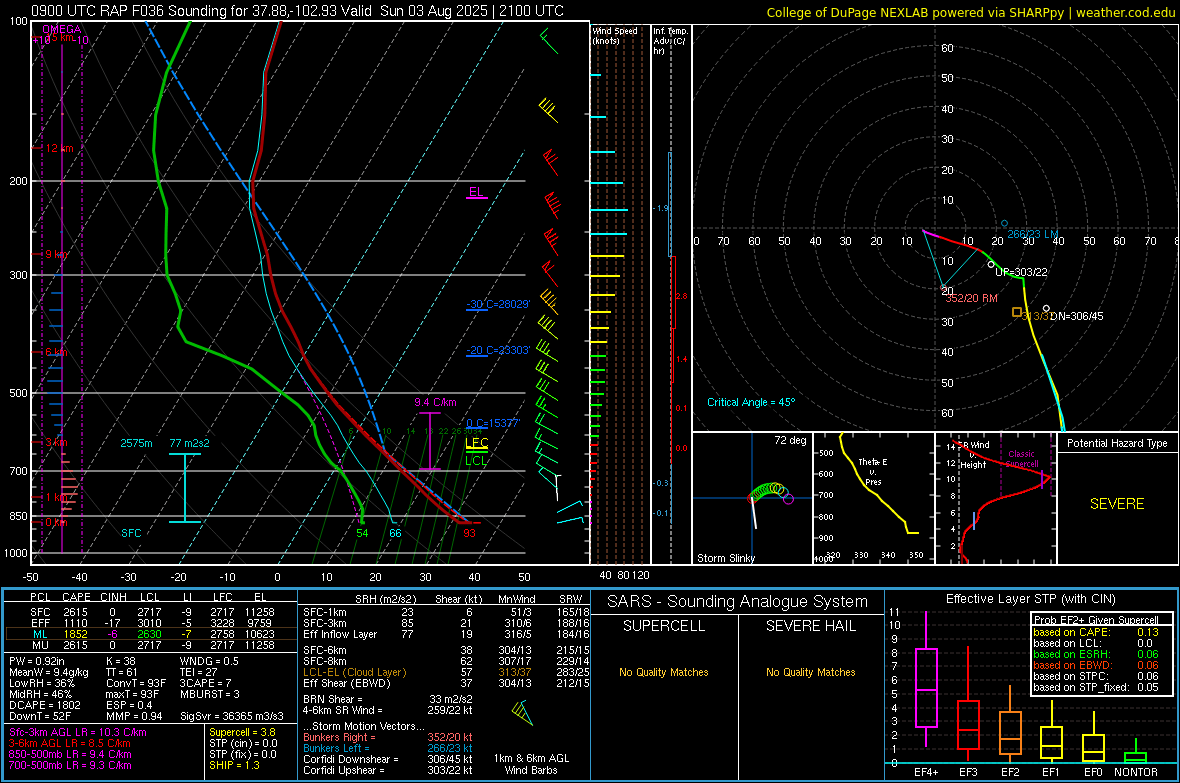Click the OMEGA label at top left

(61, 29)
